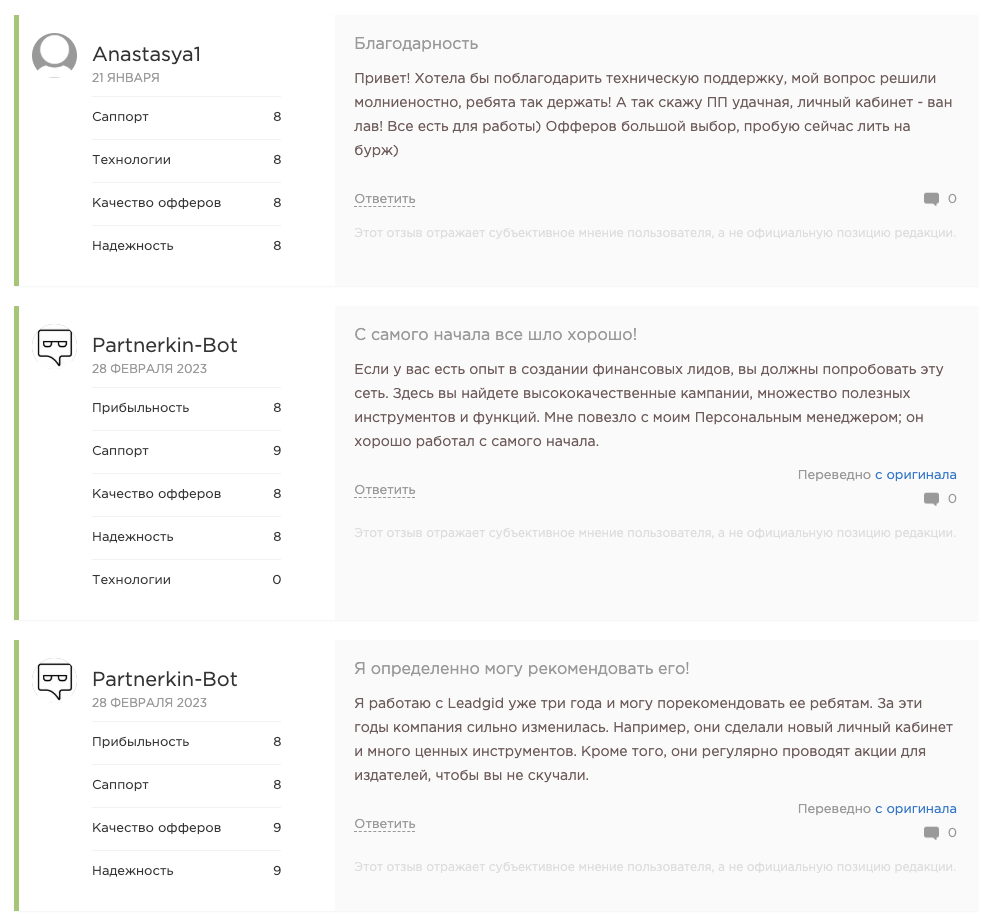Click Partnerkin-Bot avatar beside "С самого начала" review
Screen dimensions: 988x922
[55, 347]
